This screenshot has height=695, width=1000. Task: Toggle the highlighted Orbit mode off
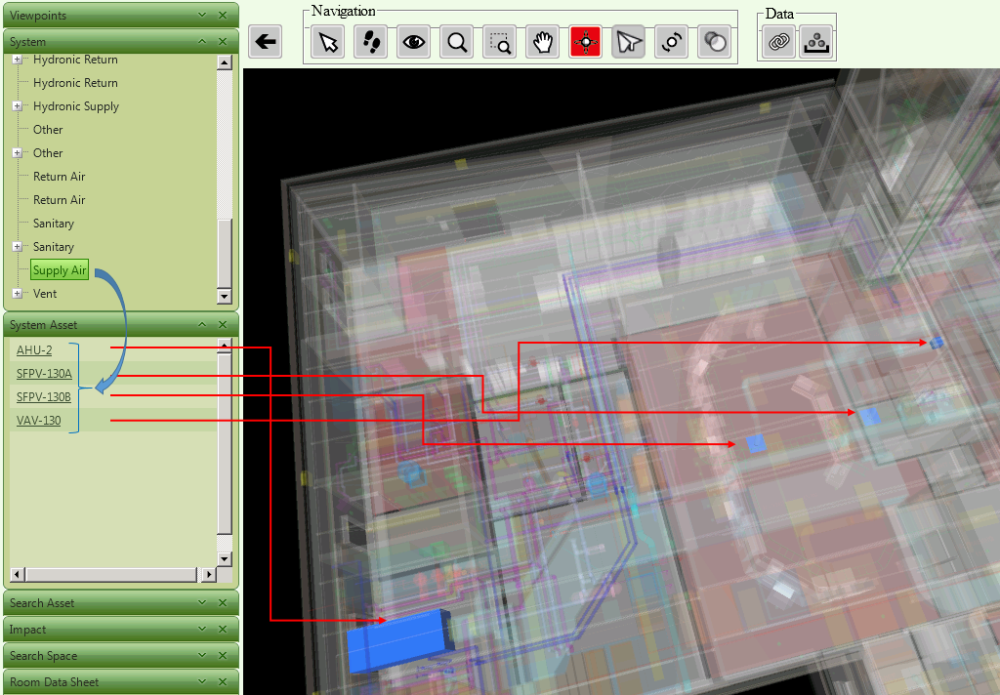point(585,42)
